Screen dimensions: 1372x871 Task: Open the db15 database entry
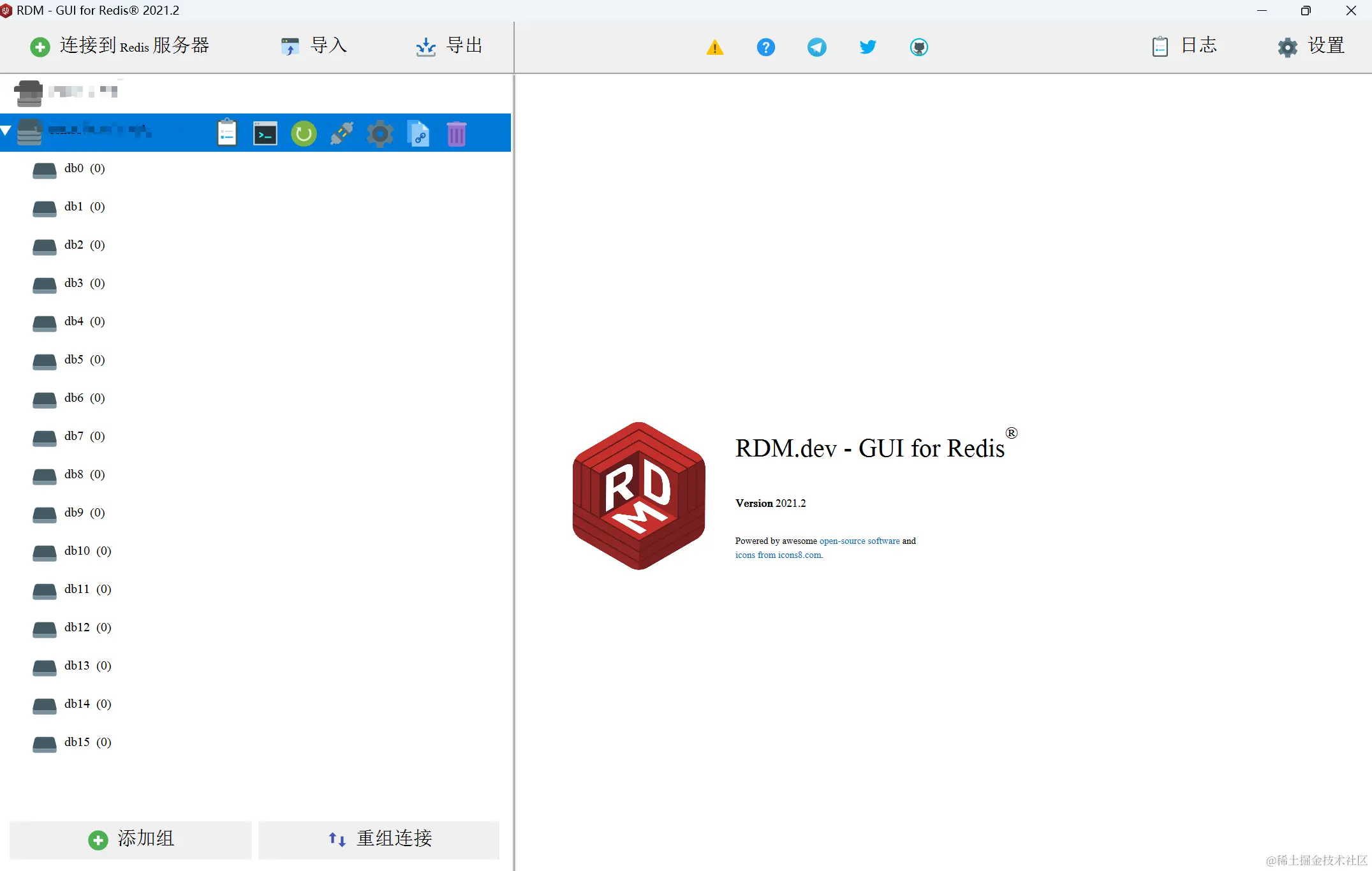pos(77,742)
